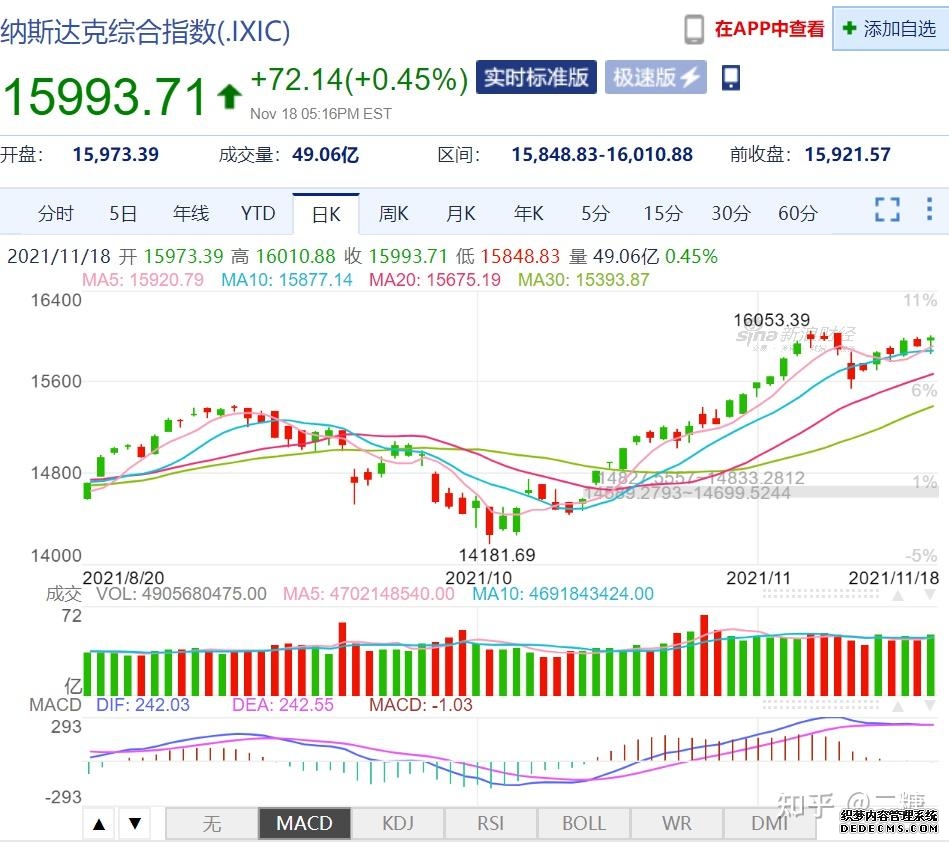Image resolution: width=949 pixels, height=843 pixels.
Task: Open the 年线 chart tab
Action: 191,214
